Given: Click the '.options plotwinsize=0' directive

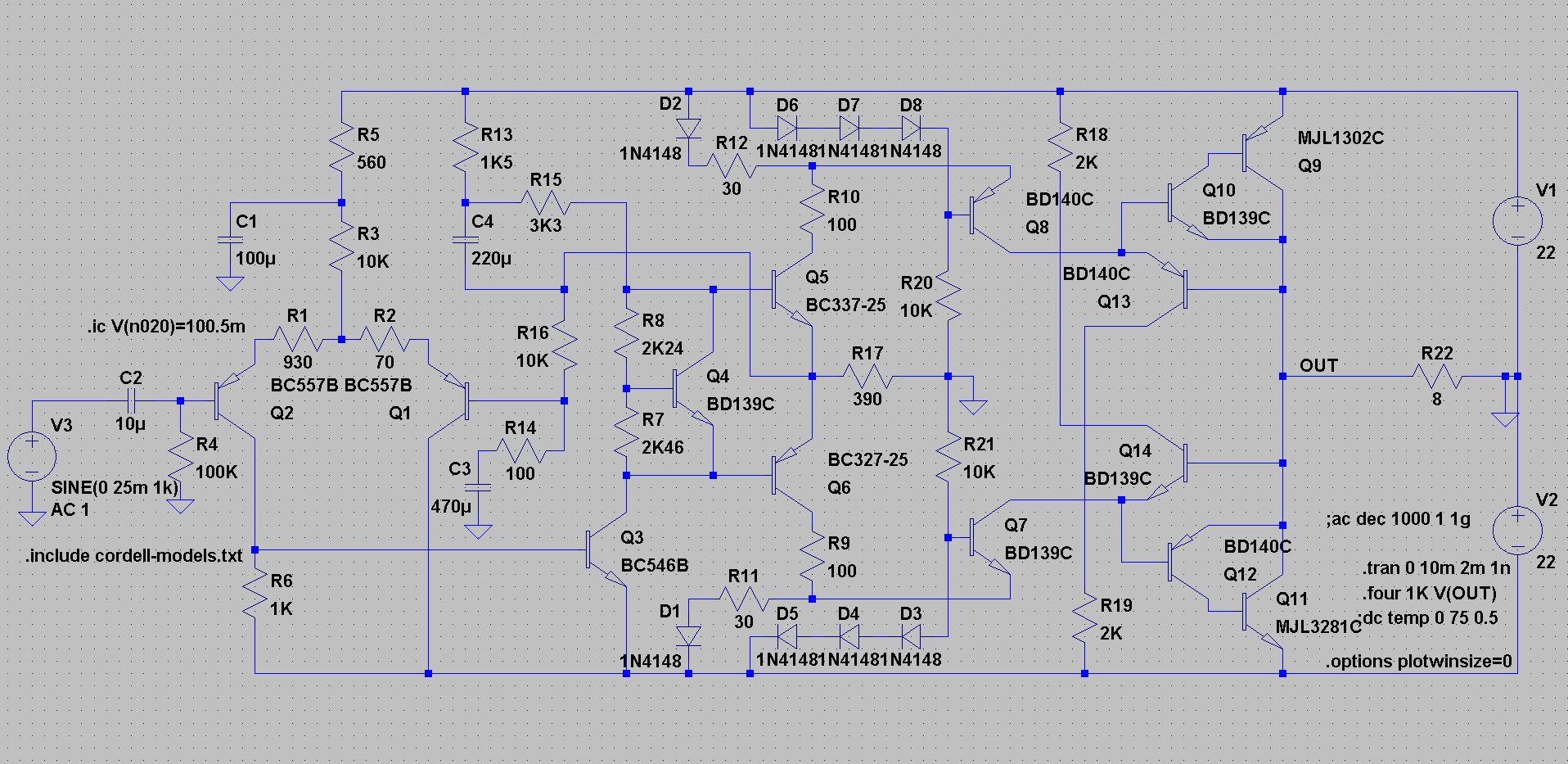Looking at the screenshot, I should (1419, 661).
